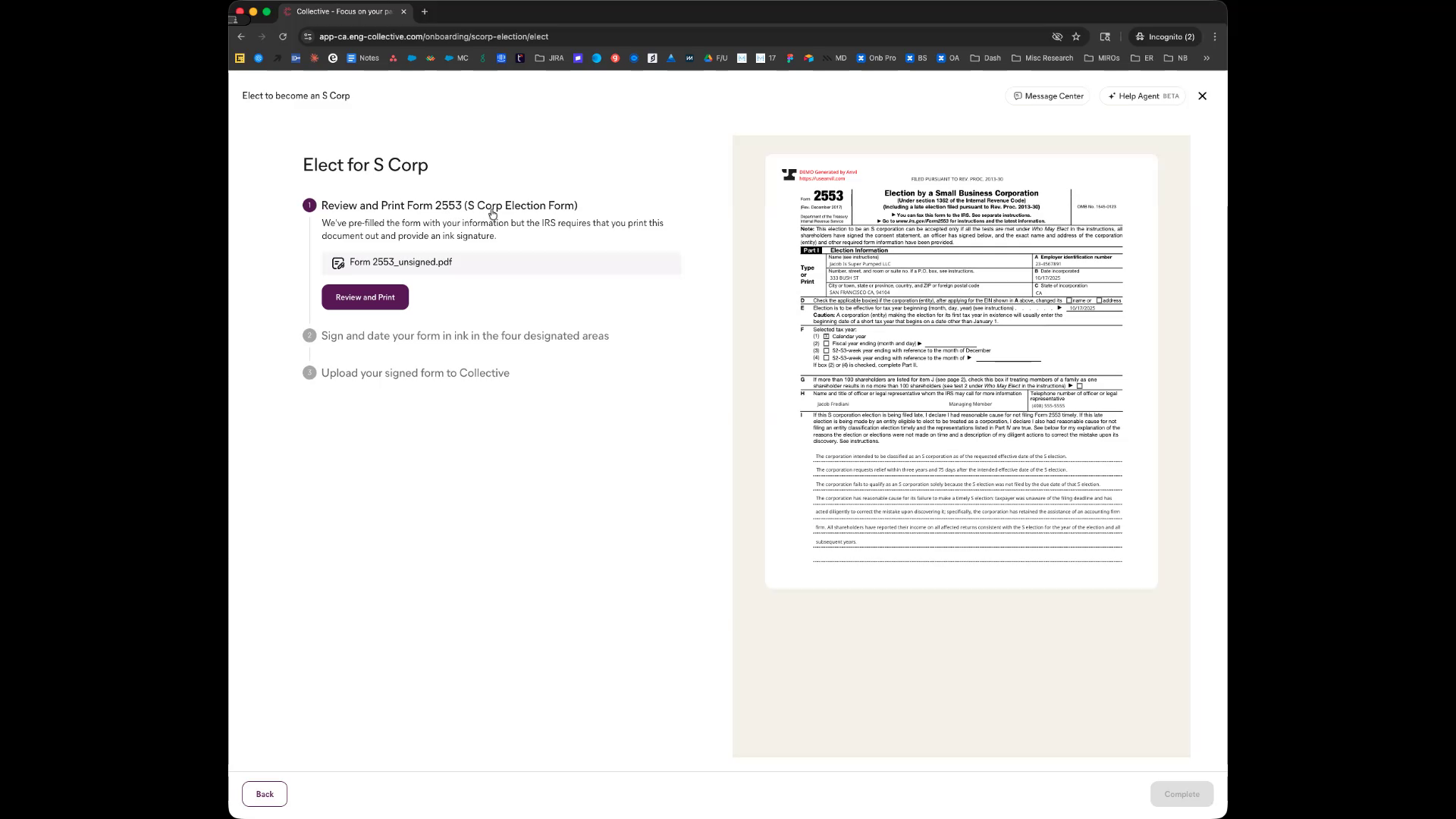Close the S Corp election flow
This screenshot has height=819, width=1456.
coord(1202,96)
